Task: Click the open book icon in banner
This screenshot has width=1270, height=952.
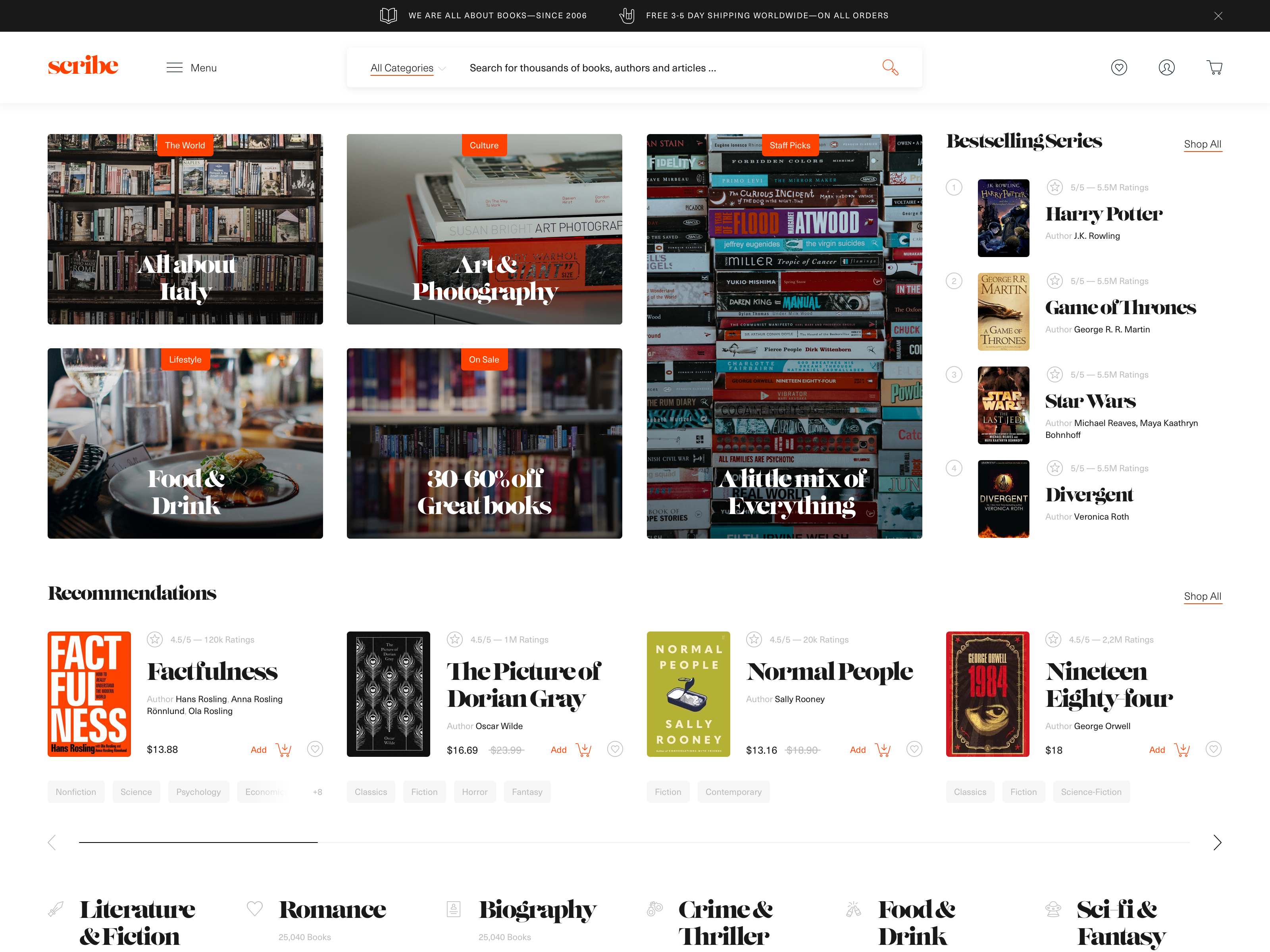Action: click(x=389, y=15)
